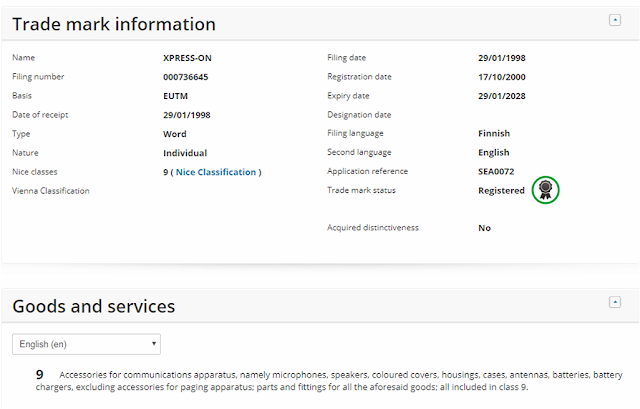The width and height of the screenshot is (640, 409).
Task: Open the Nice Classification link
Action: click(x=216, y=172)
